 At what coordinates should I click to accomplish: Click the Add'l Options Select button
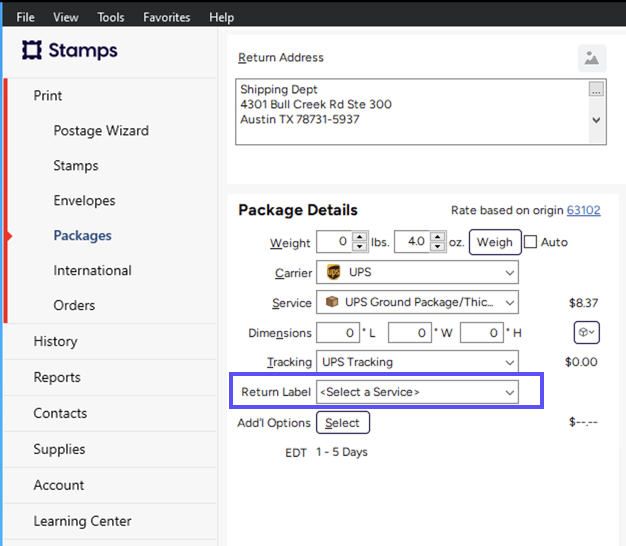(x=343, y=423)
